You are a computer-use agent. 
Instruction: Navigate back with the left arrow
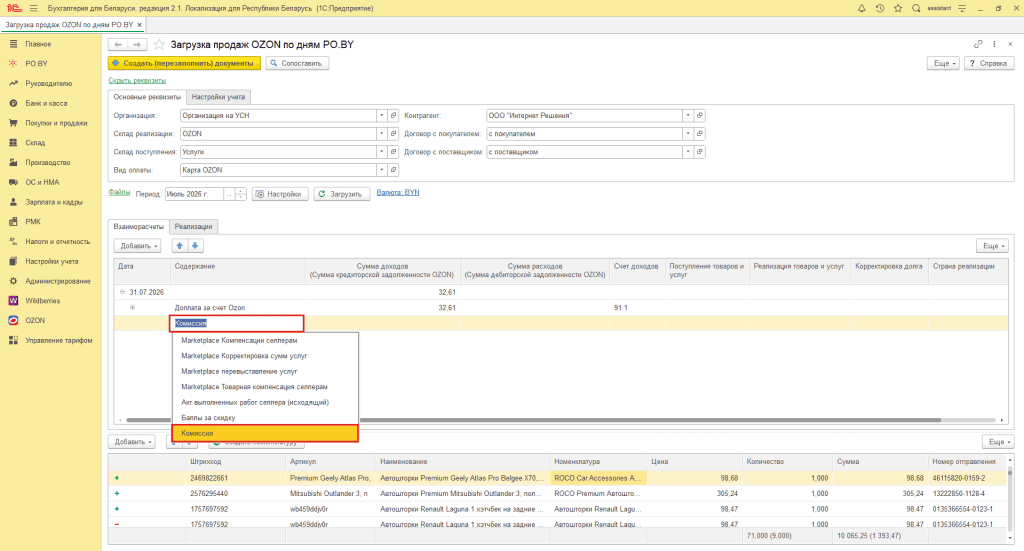(x=118, y=44)
